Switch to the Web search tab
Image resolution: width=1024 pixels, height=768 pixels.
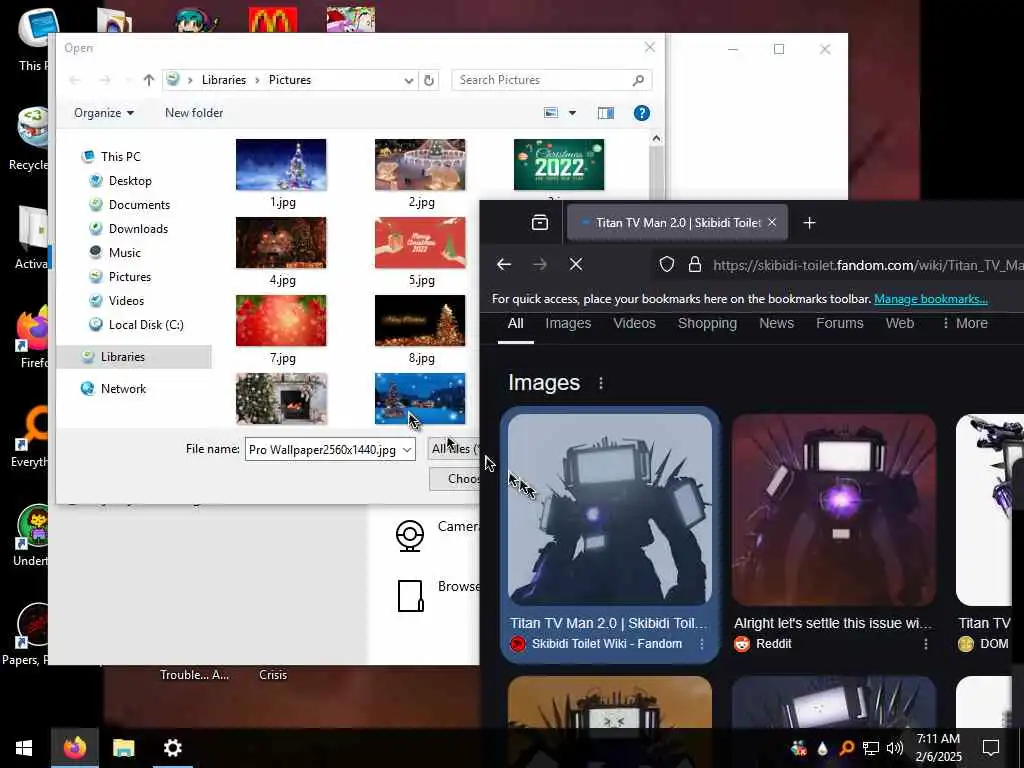click(899, 323)
